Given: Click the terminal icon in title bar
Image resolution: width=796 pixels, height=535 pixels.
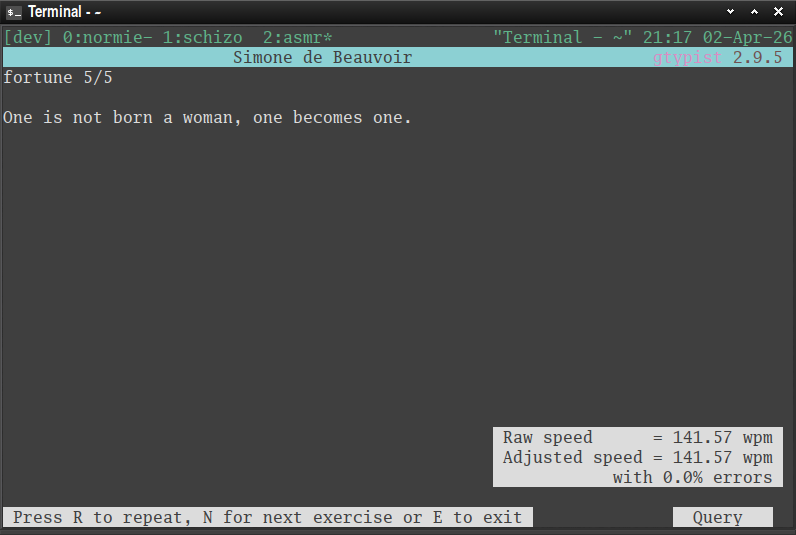Looking at the screenshot, I should click(14, 12).
